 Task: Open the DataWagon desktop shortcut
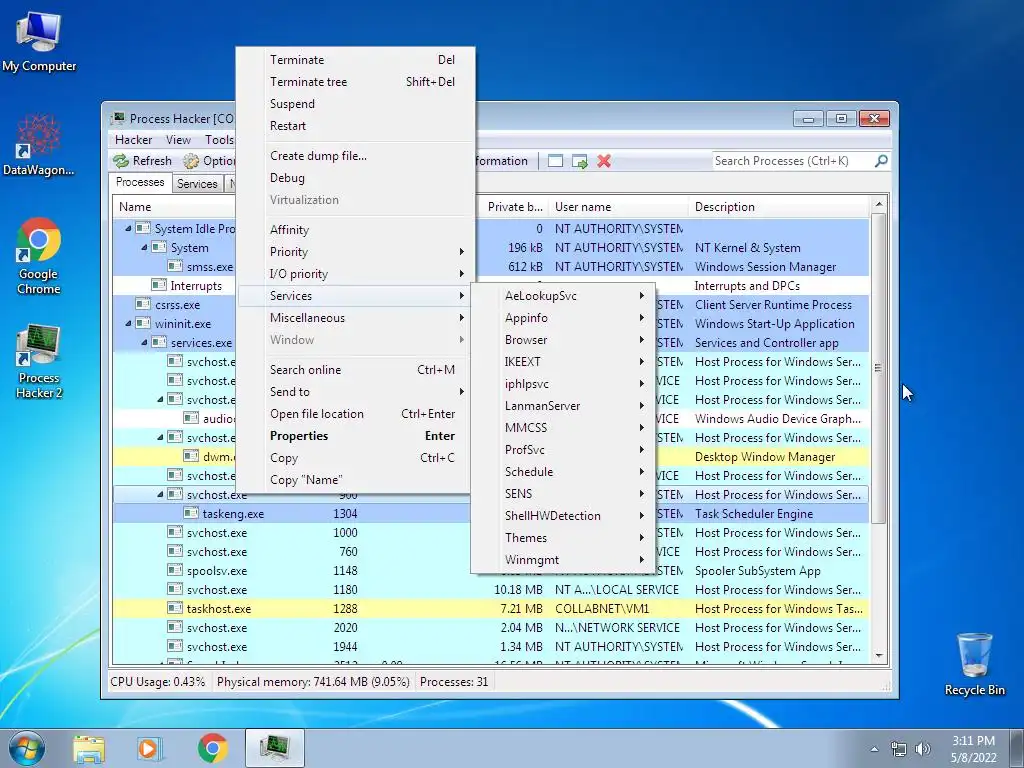click(x=39, y=145)
